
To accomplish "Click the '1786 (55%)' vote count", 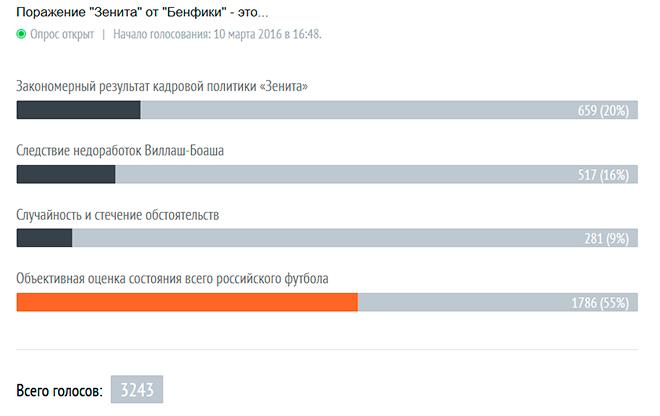I will click(600, 303).
